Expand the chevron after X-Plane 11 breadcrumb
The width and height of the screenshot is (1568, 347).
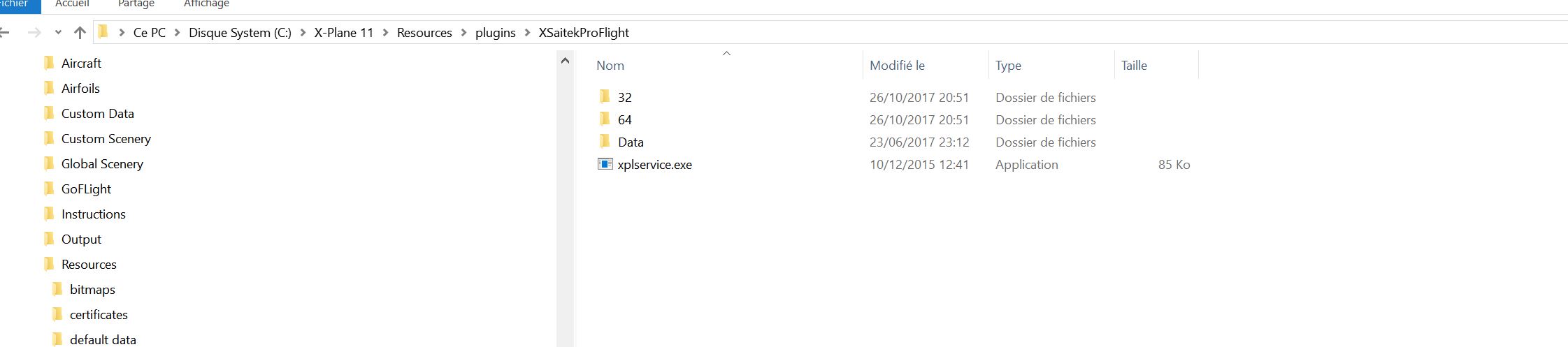(x=385, y=33)
